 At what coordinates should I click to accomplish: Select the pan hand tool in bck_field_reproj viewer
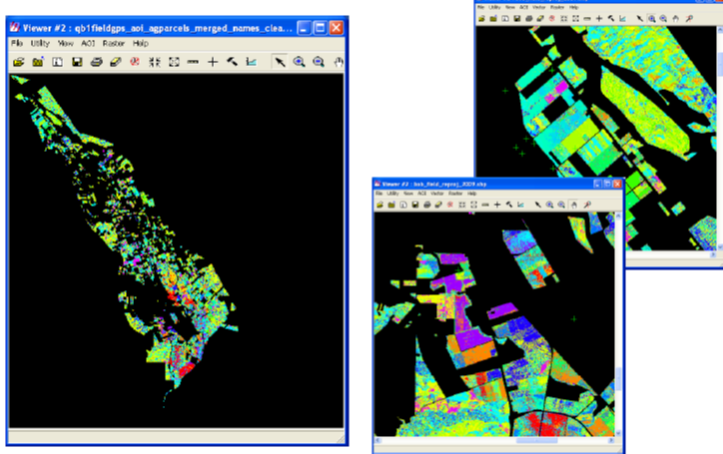(574, 204)
